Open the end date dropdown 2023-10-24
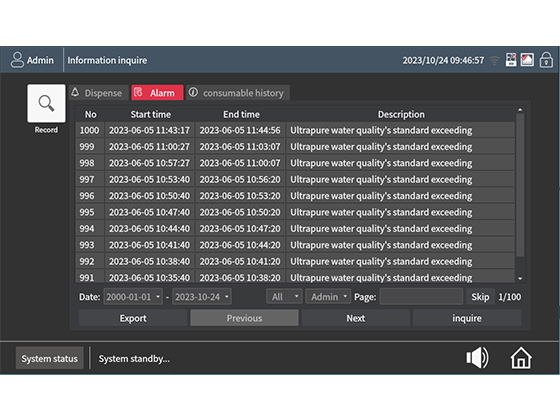 pyautogui.click(x=202, y=297)
